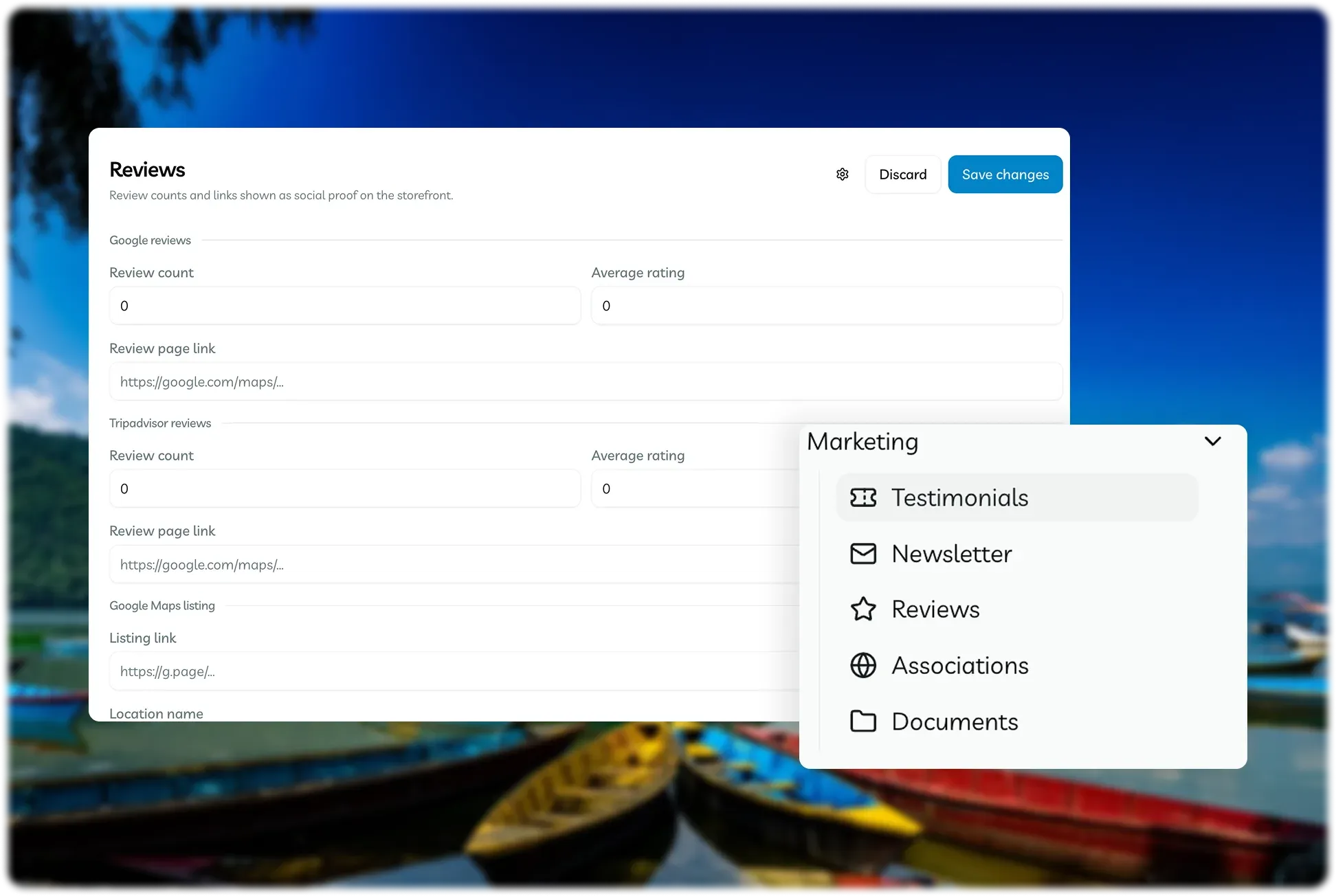1336x896 pixels.
Task: Open the Newsletter menu item
Action: (1017, 554)
